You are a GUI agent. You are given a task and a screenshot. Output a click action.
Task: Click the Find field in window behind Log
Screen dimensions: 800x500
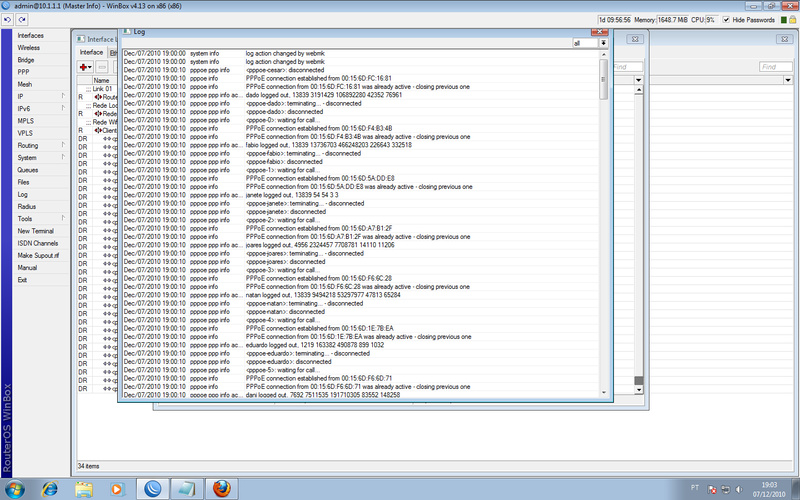(628, 67)
